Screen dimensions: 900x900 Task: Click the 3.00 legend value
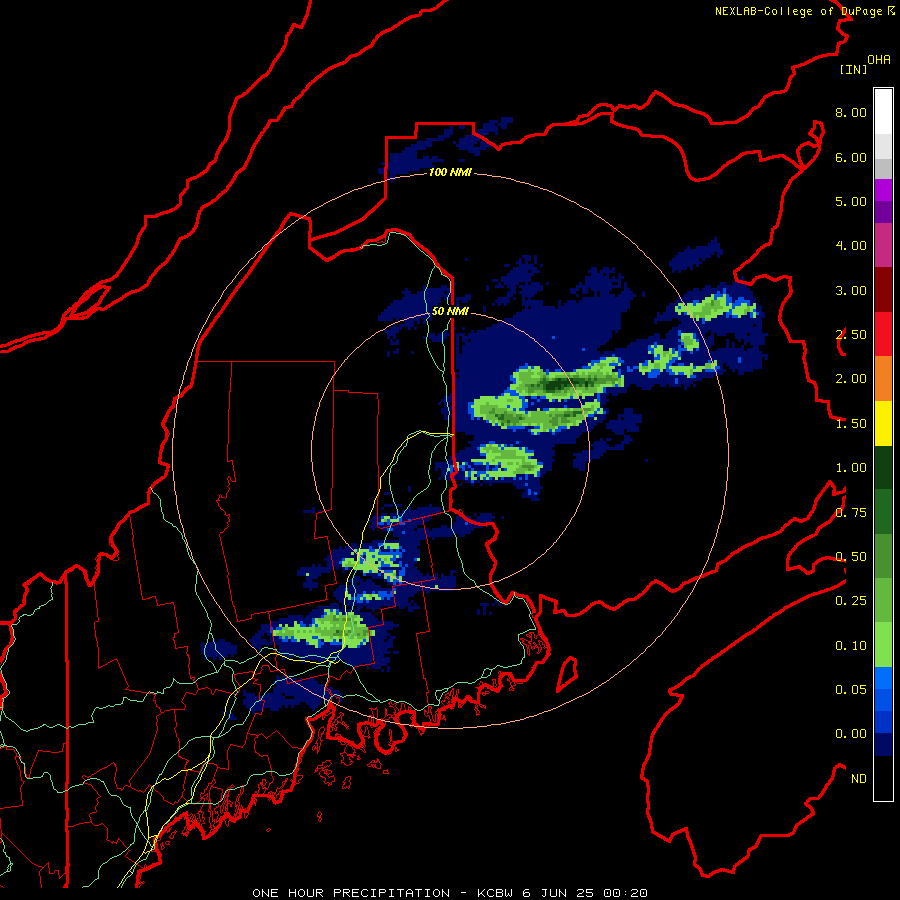pyautogui.click(x=851, y=290)
